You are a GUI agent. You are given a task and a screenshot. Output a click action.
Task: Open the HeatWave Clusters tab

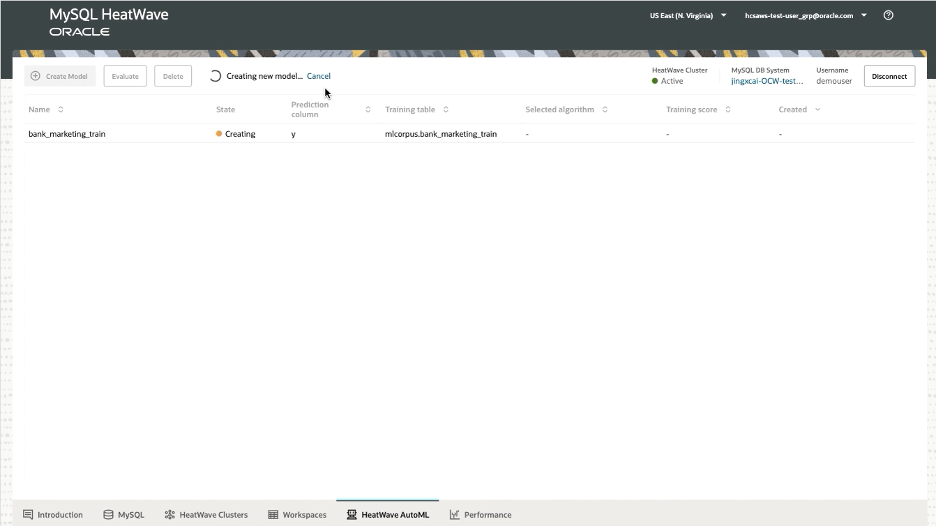click(206, 515)
